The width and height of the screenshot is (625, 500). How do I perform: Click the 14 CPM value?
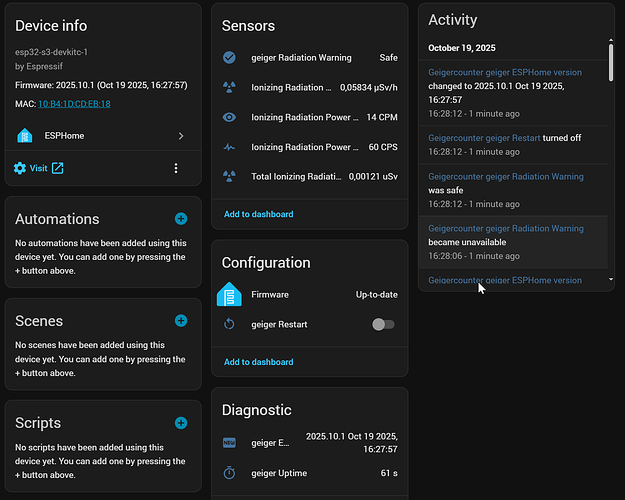pyautogui.click(x=382, y=117)
